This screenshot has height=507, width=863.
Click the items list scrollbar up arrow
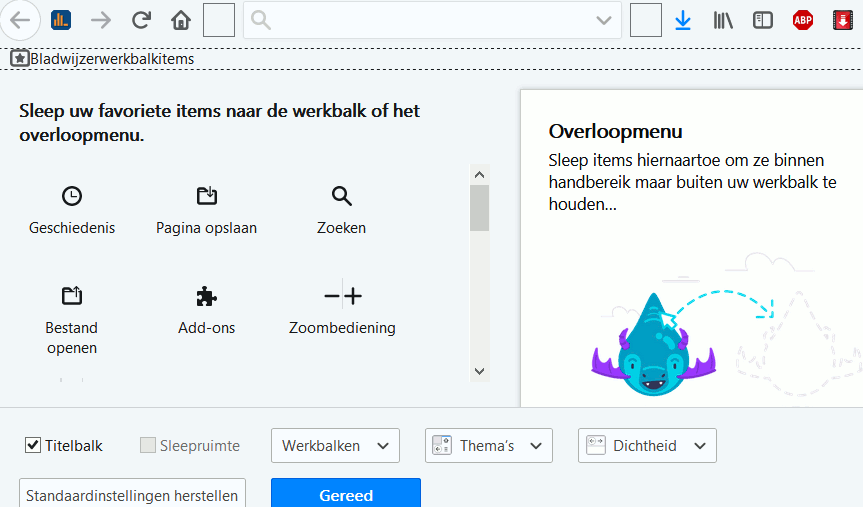(479, 175)
